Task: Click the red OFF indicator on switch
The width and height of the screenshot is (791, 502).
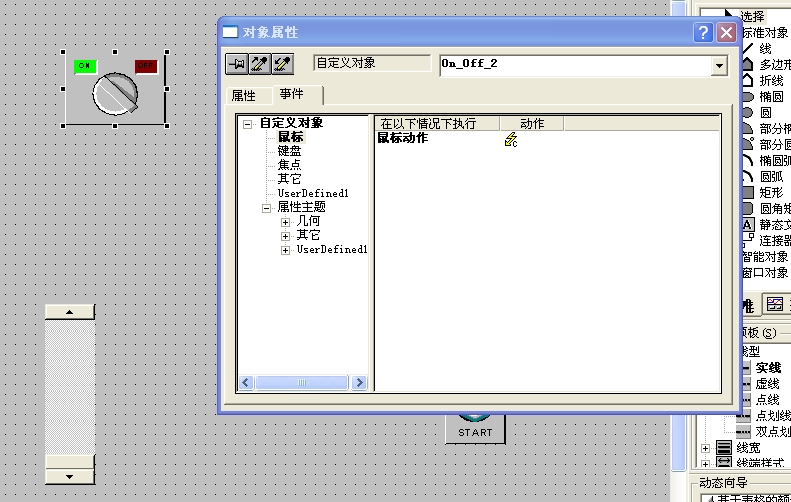Action: tap(146, 66)
